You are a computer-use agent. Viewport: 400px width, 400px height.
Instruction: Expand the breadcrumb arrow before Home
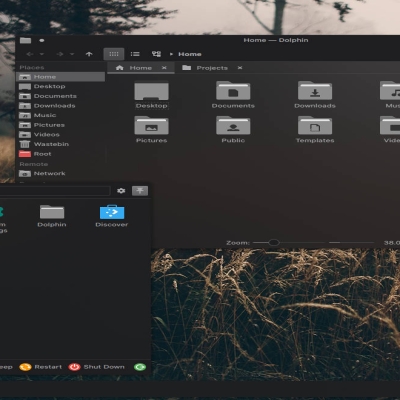(171, 54)
